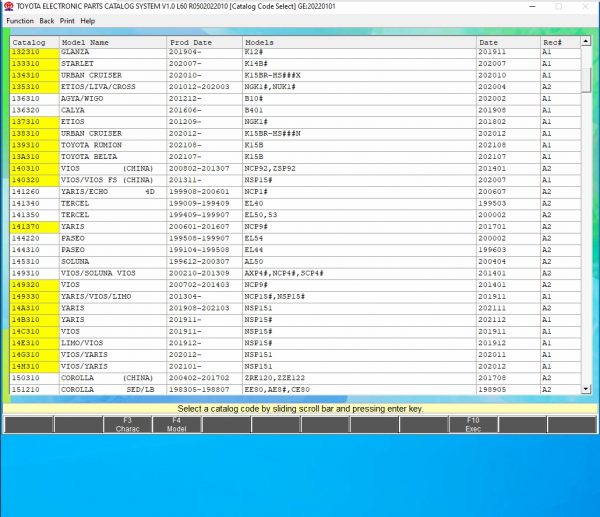Click the F3 Charac button
The image size is (600, 517).
[127, 424]
